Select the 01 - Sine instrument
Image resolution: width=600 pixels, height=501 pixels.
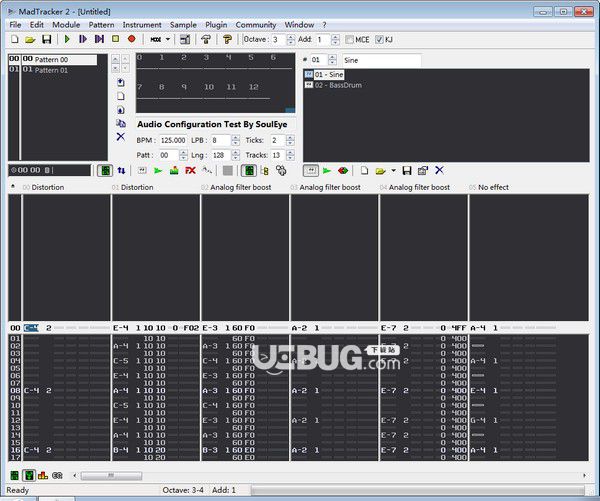(x=324, y=74)
